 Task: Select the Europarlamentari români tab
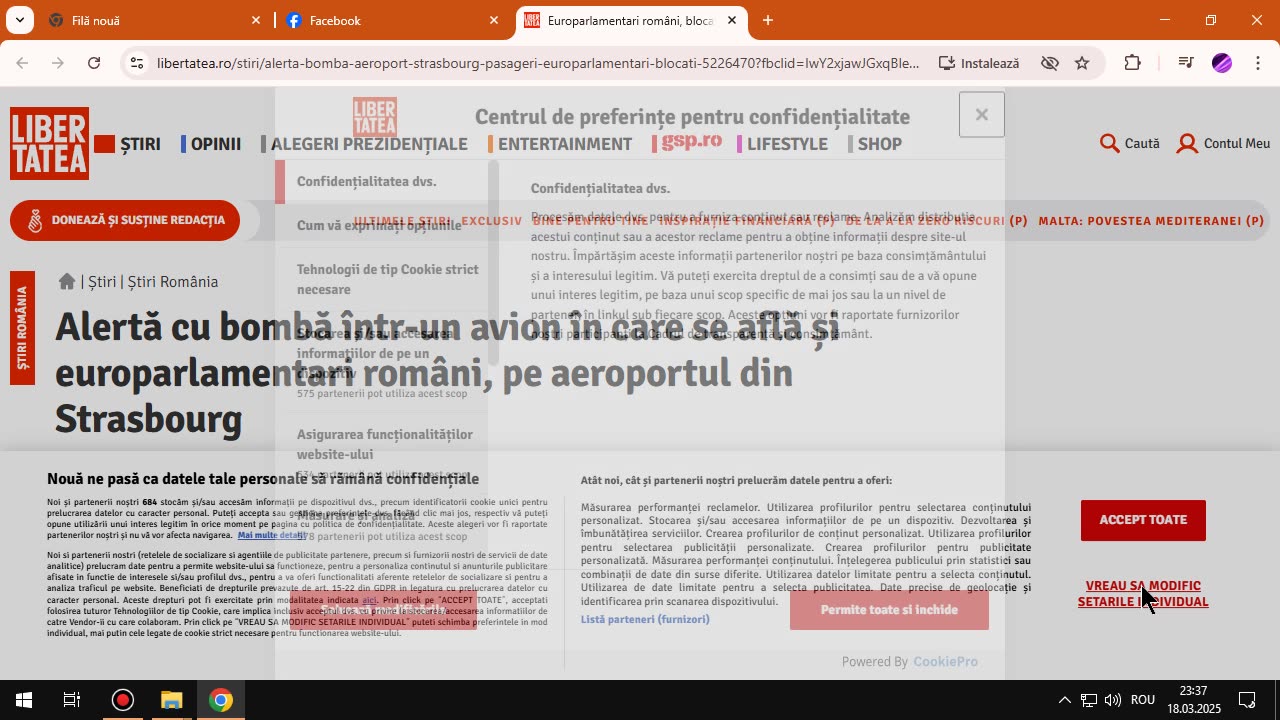pos(631,20)
